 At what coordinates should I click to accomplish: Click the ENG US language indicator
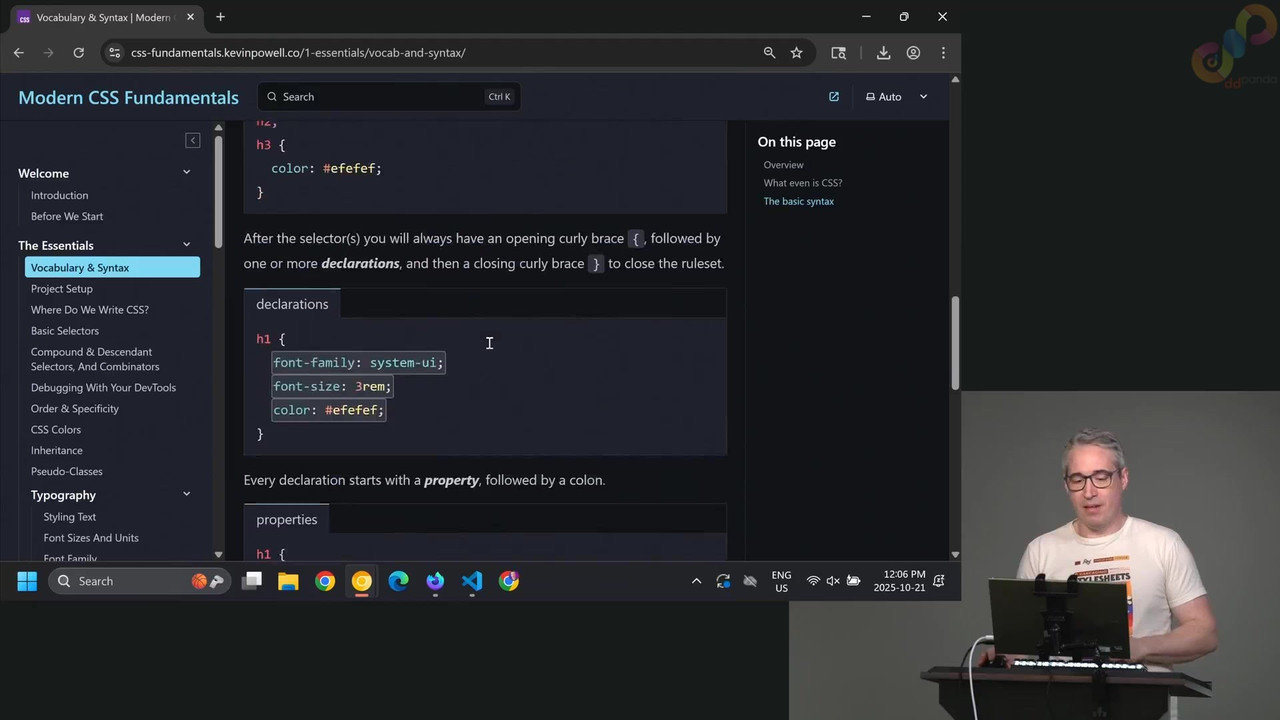(781, 581)
